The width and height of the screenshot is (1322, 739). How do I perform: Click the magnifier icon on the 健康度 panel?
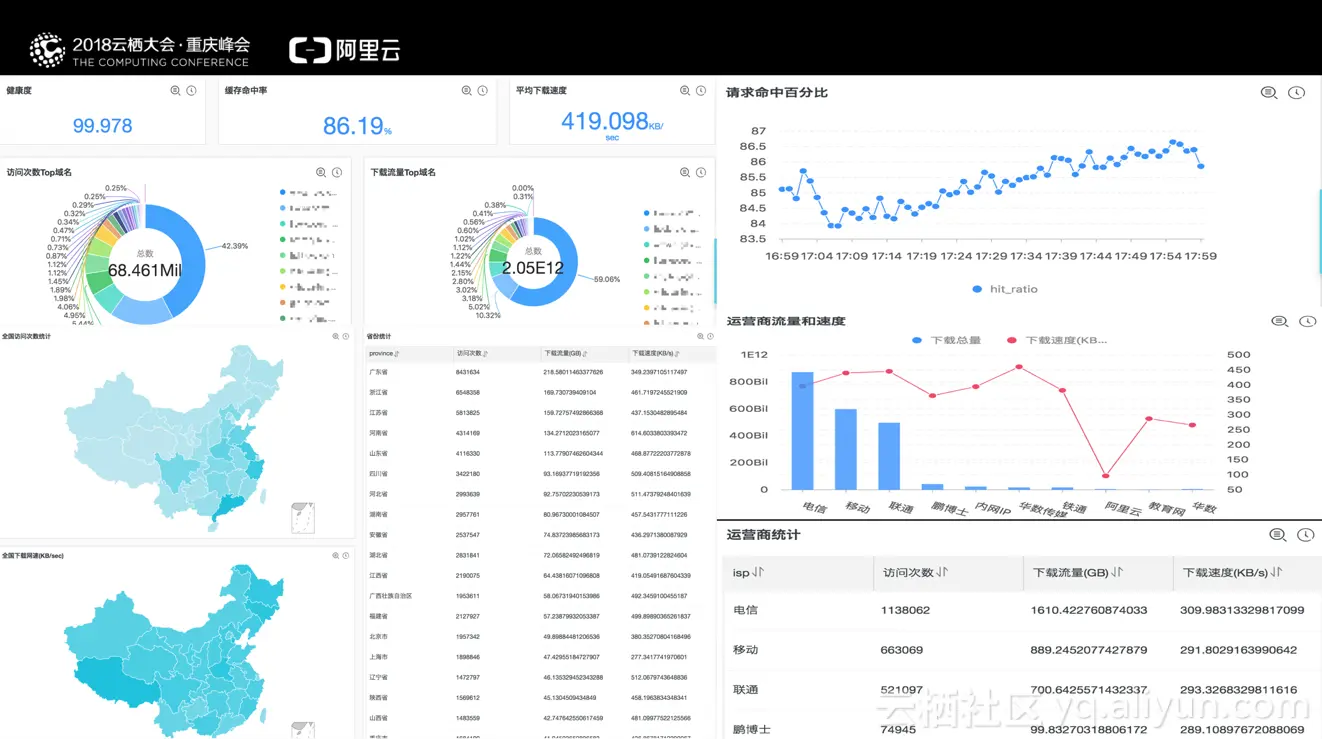(175, 91)
